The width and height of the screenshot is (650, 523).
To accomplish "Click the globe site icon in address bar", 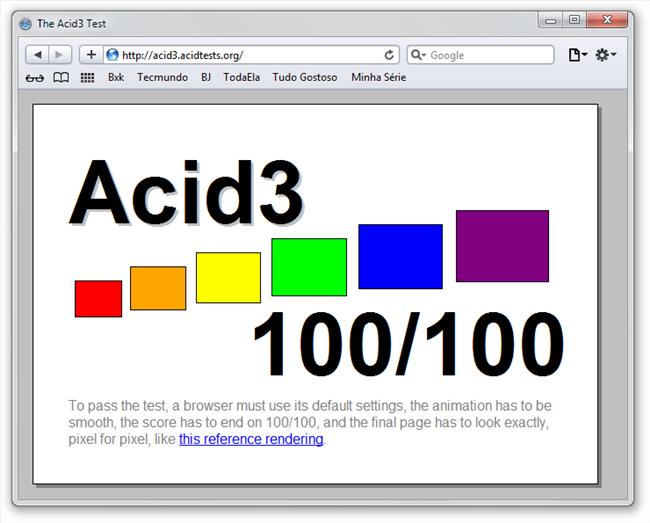I will 112,55.
